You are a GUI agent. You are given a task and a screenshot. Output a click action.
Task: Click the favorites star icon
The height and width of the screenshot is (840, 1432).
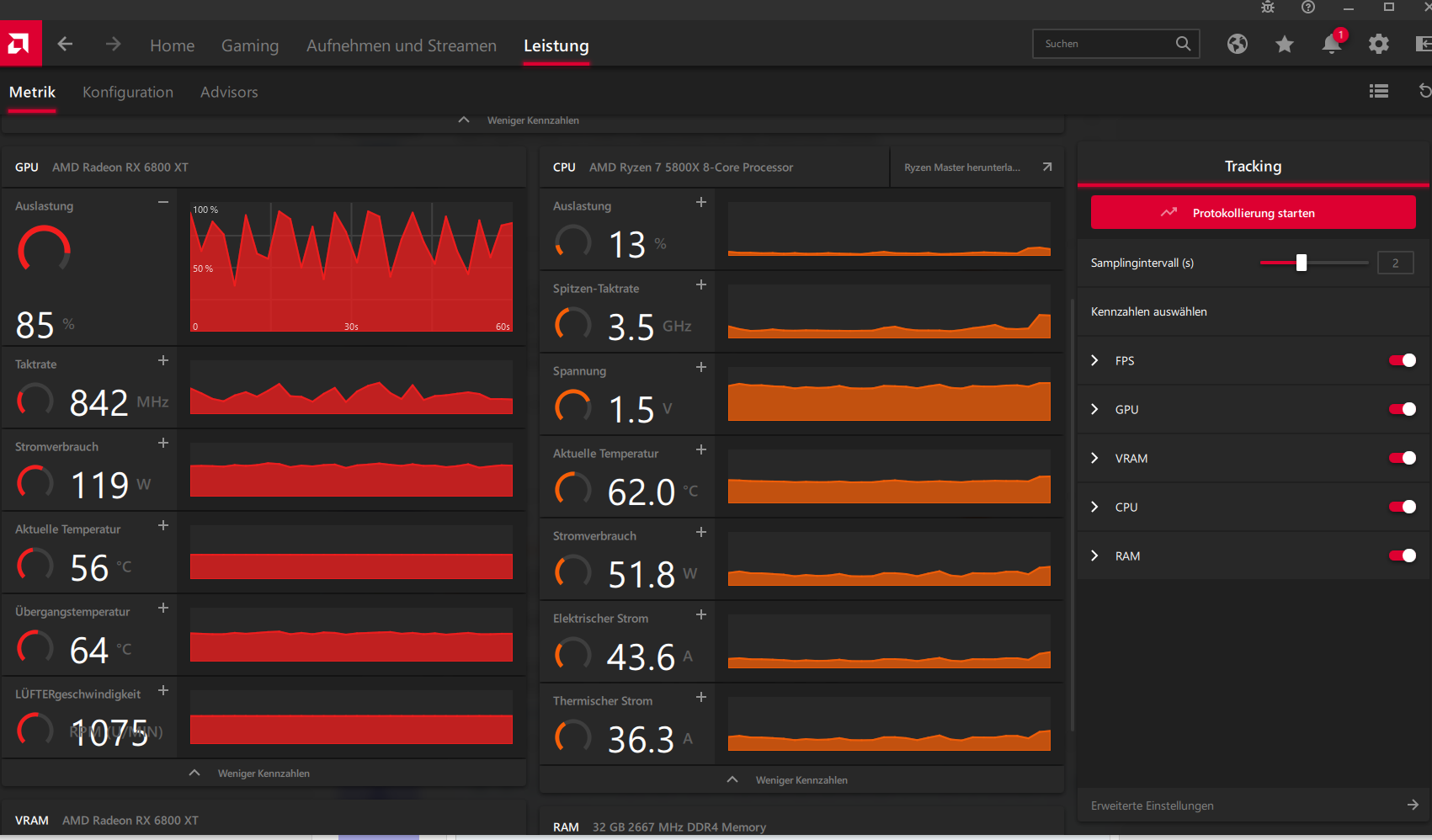1285,44
